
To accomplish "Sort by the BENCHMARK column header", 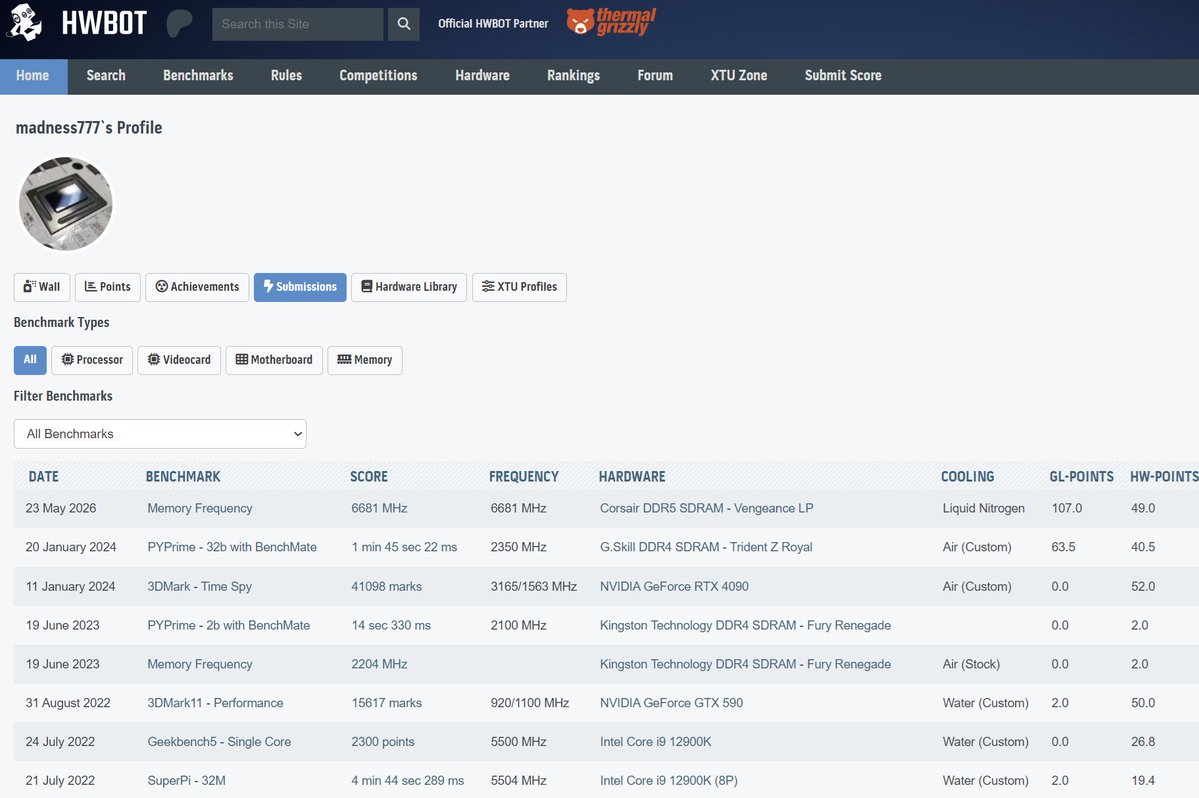I will (x=183, y=476).
